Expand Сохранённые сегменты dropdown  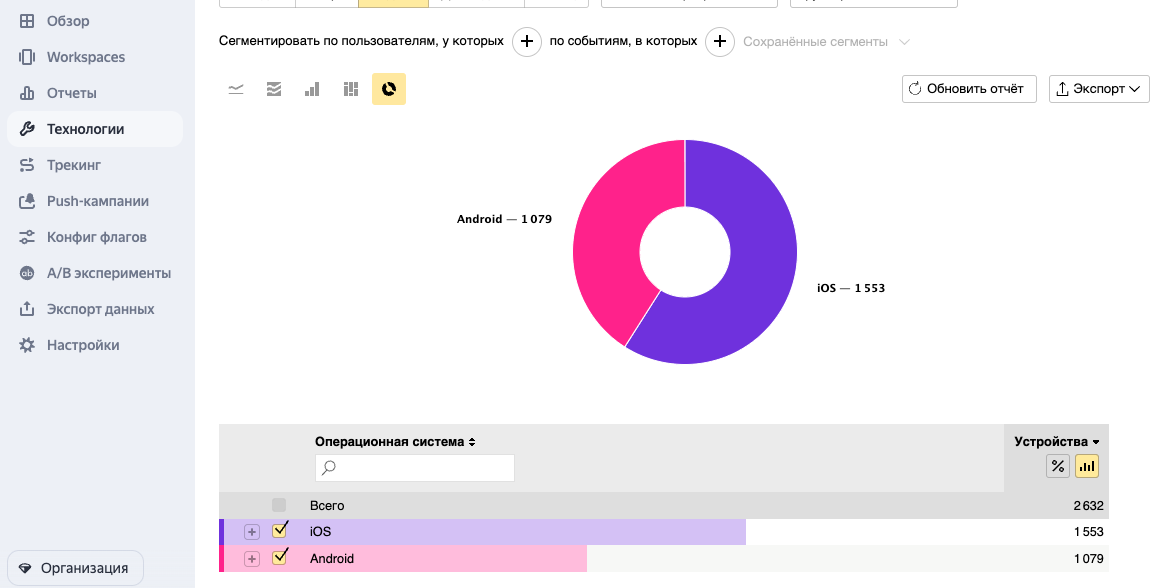tap(826, 42)
